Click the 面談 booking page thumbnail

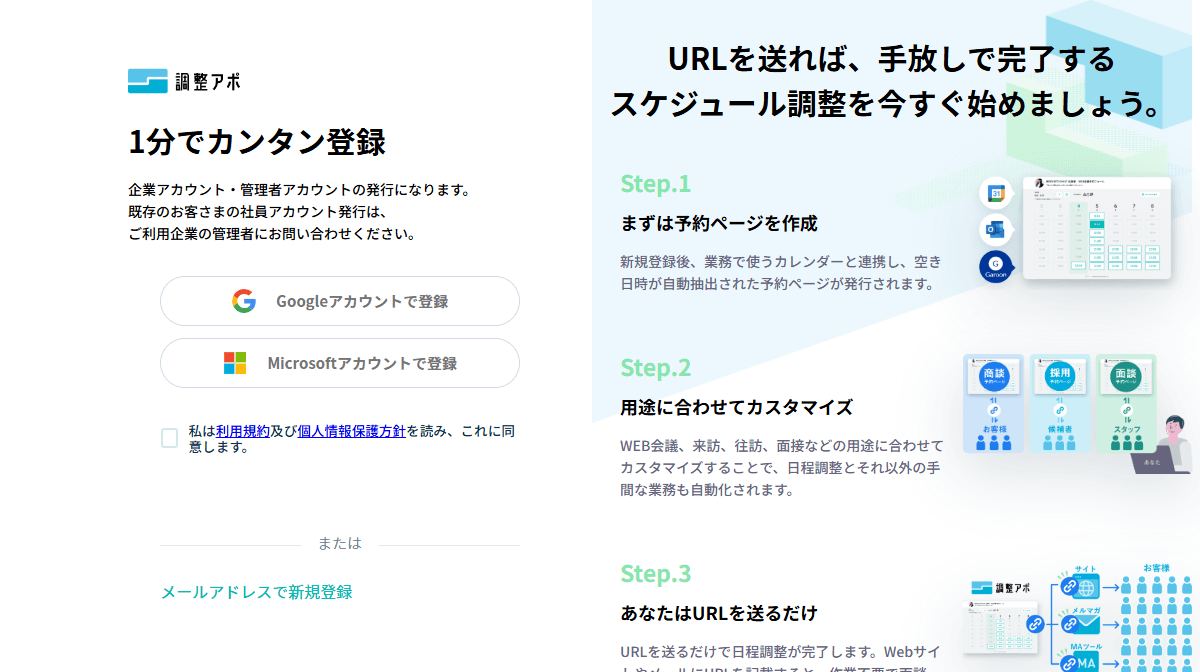[1127, 376]
